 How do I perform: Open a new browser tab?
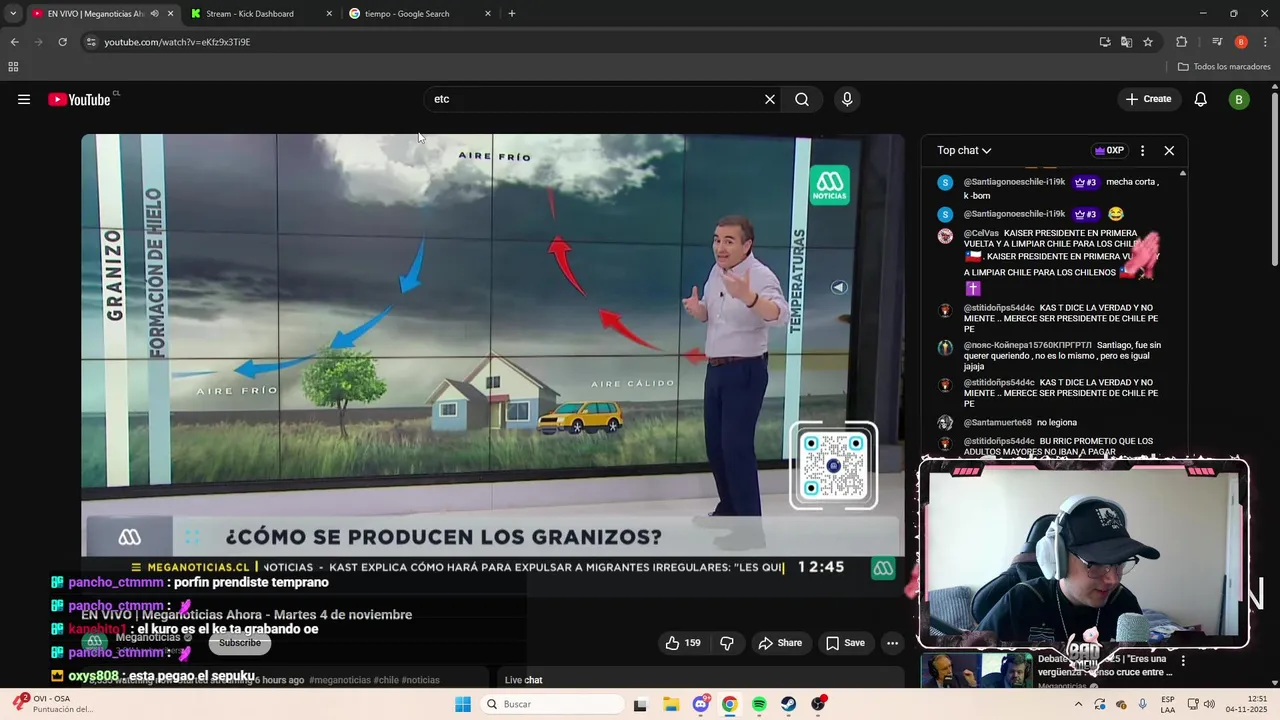512,14
